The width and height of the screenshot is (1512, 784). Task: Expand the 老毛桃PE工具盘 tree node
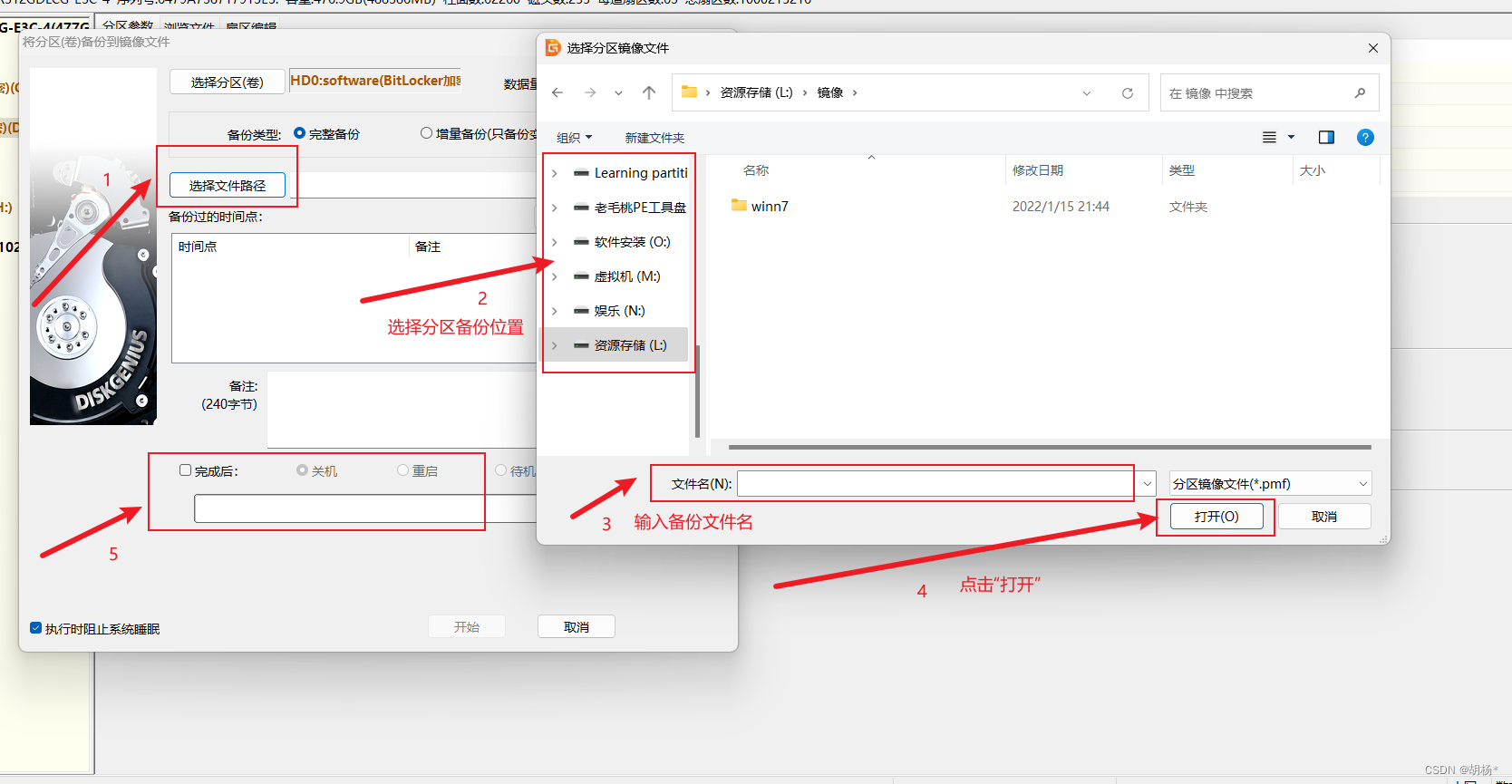point(555,208)
